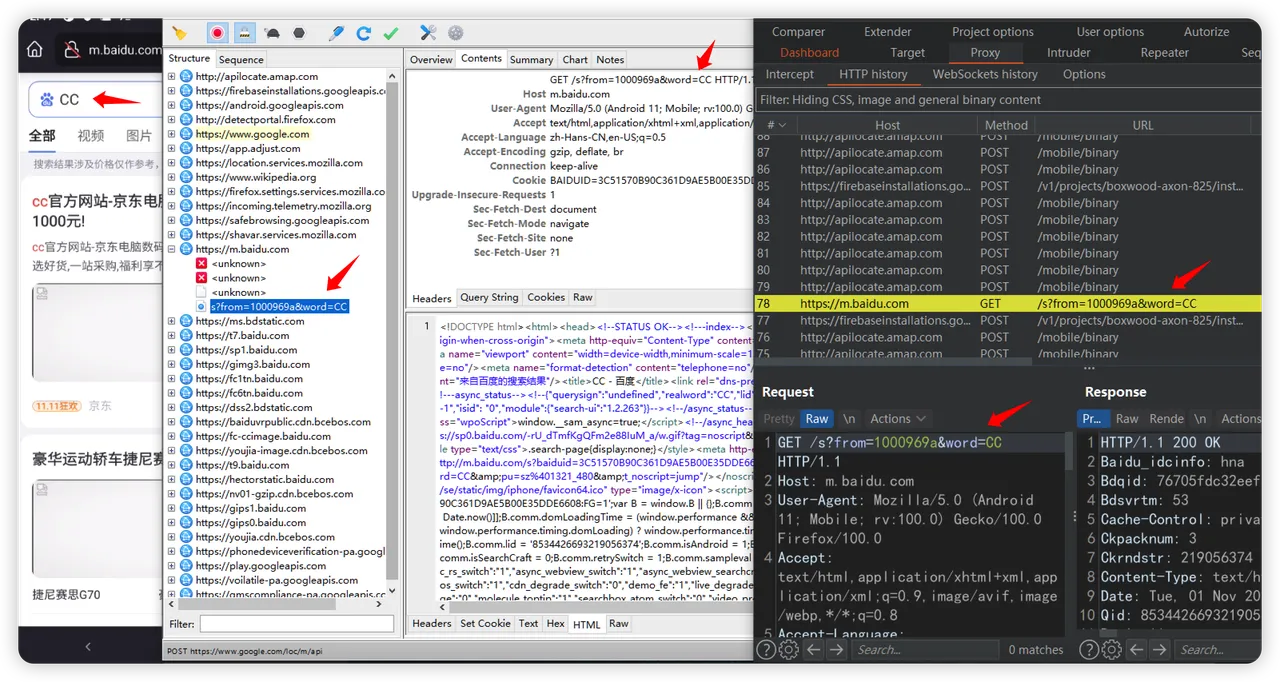The height and width of the screenshot is (682, 1280).
Task: Click the Repeat circular arrow icon
Action: 363,33
